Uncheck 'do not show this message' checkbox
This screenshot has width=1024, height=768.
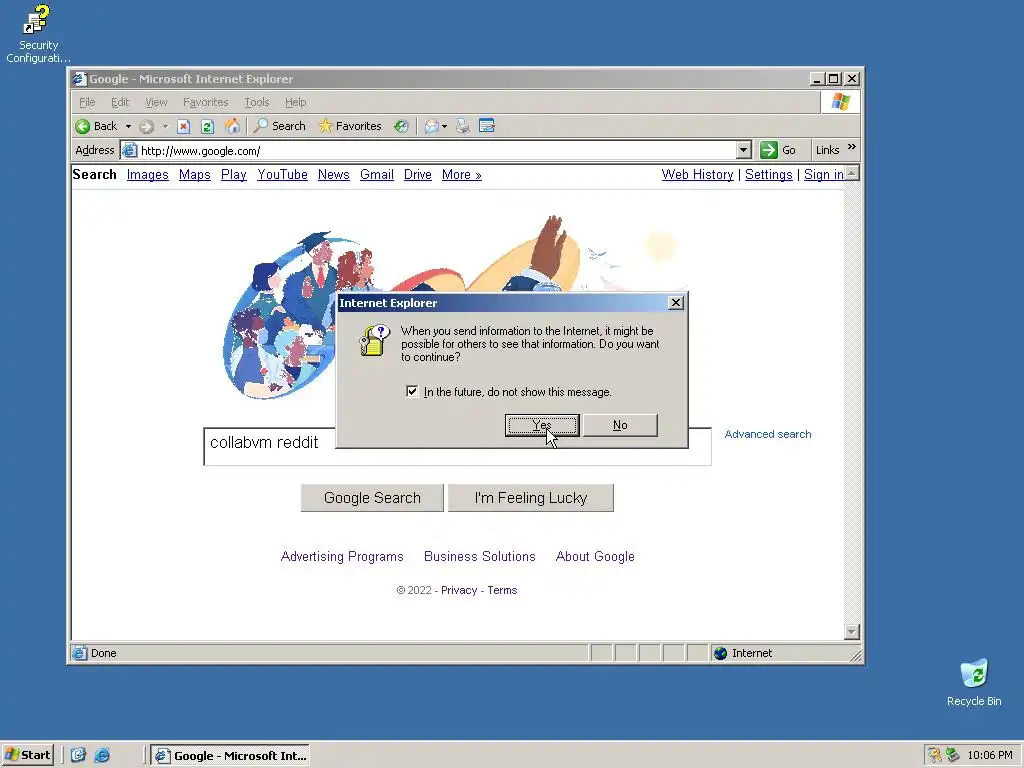tap(412, 391)
